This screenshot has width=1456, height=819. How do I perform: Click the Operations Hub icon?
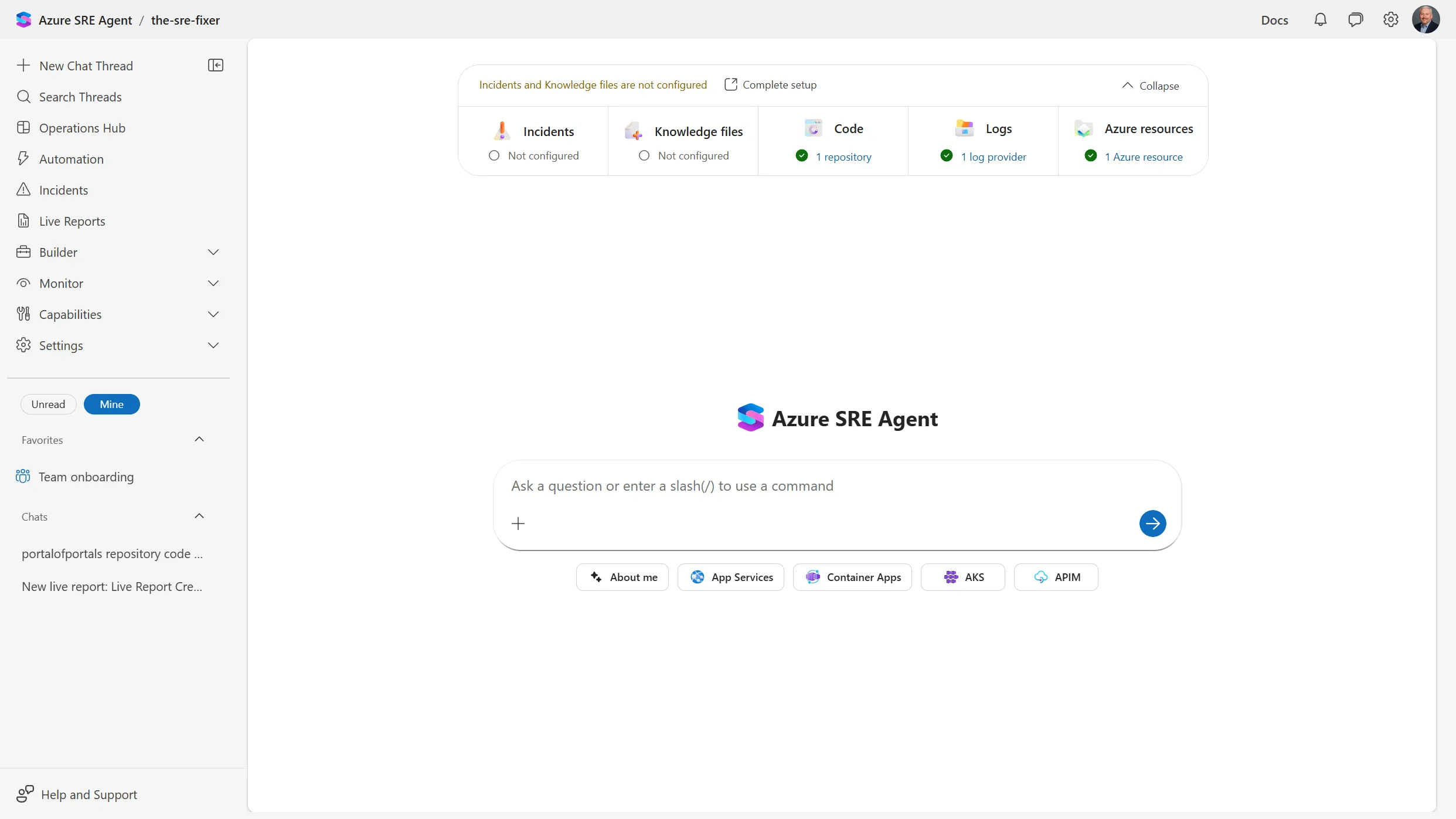point(23,127)
